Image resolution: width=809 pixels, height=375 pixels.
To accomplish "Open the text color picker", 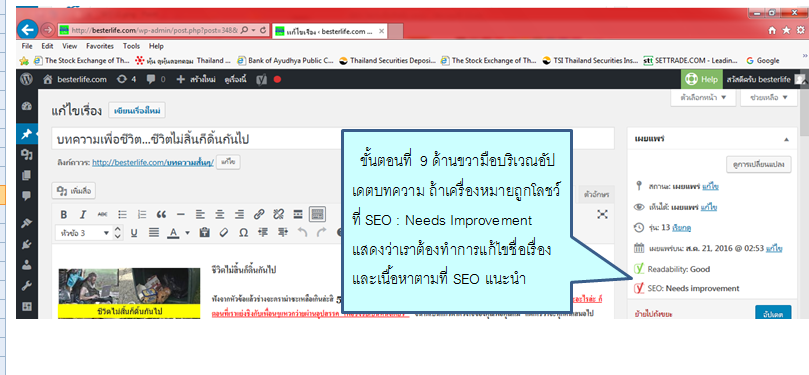I will (173, 233).
